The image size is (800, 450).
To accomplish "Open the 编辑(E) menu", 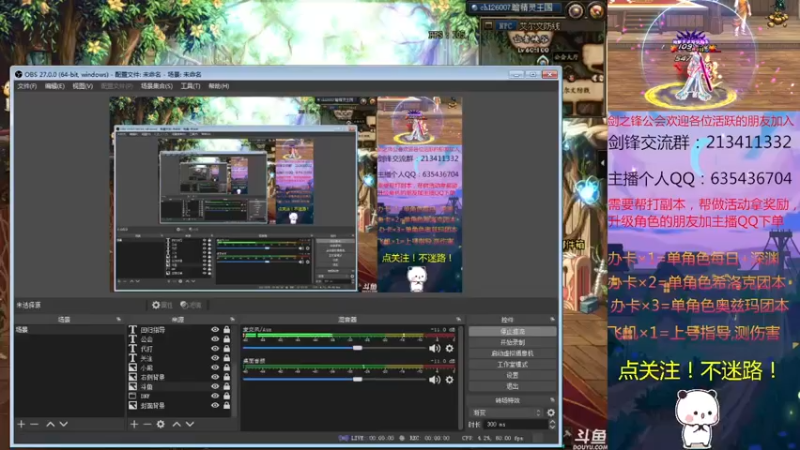I will [x=55, y=86].
